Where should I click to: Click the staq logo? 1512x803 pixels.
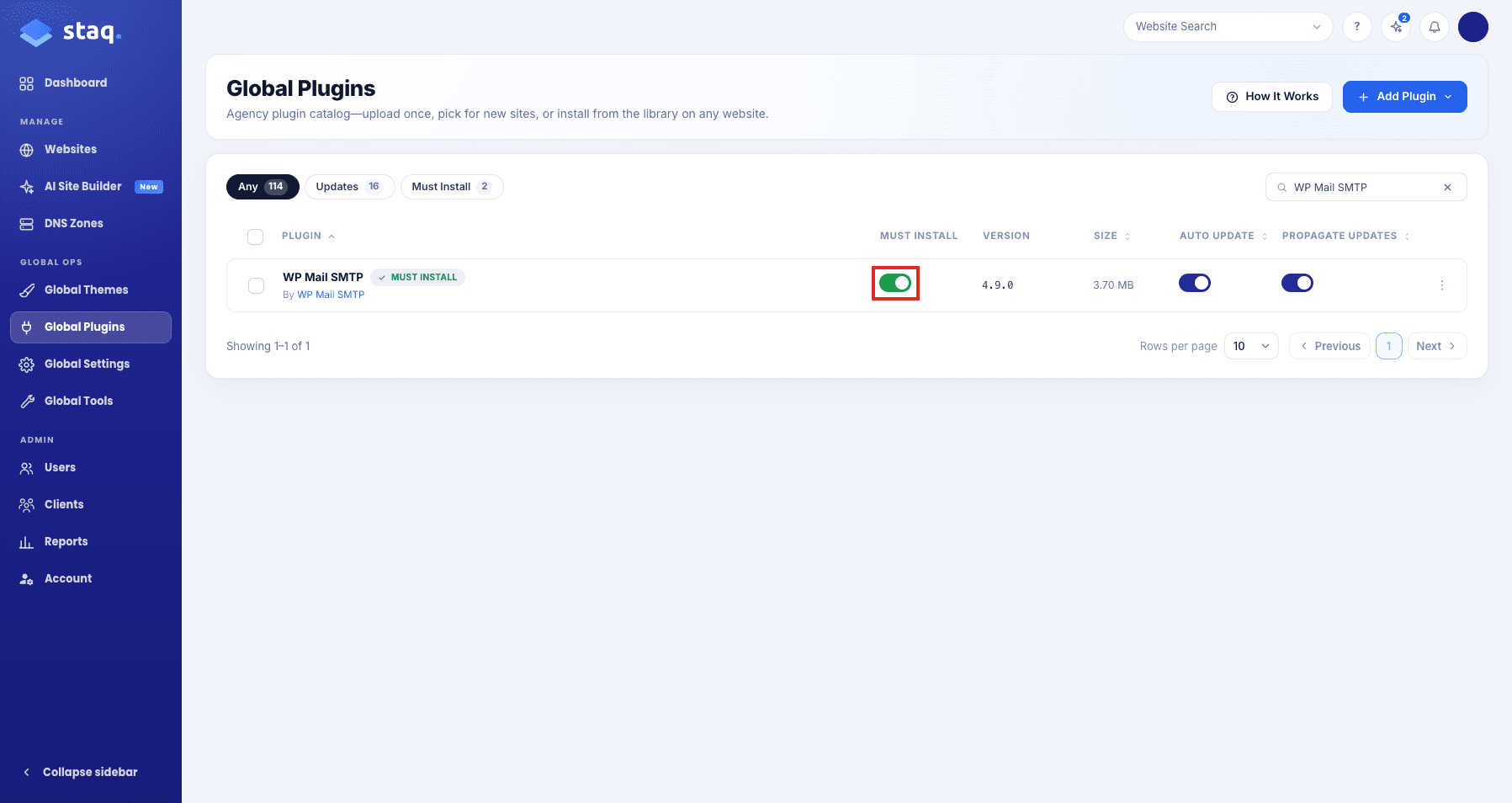(x=71, y=32)
